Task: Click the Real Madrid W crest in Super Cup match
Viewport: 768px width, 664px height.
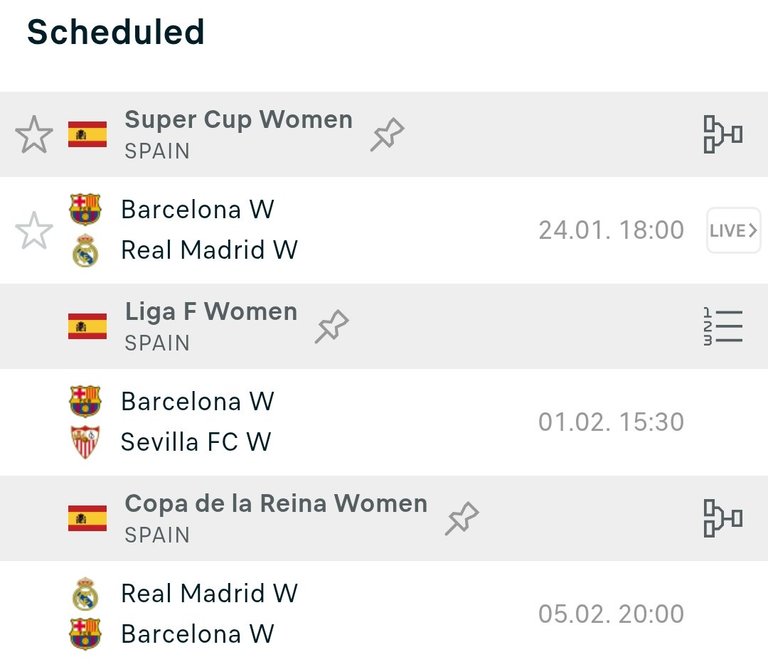Action: tap(85, 250)
